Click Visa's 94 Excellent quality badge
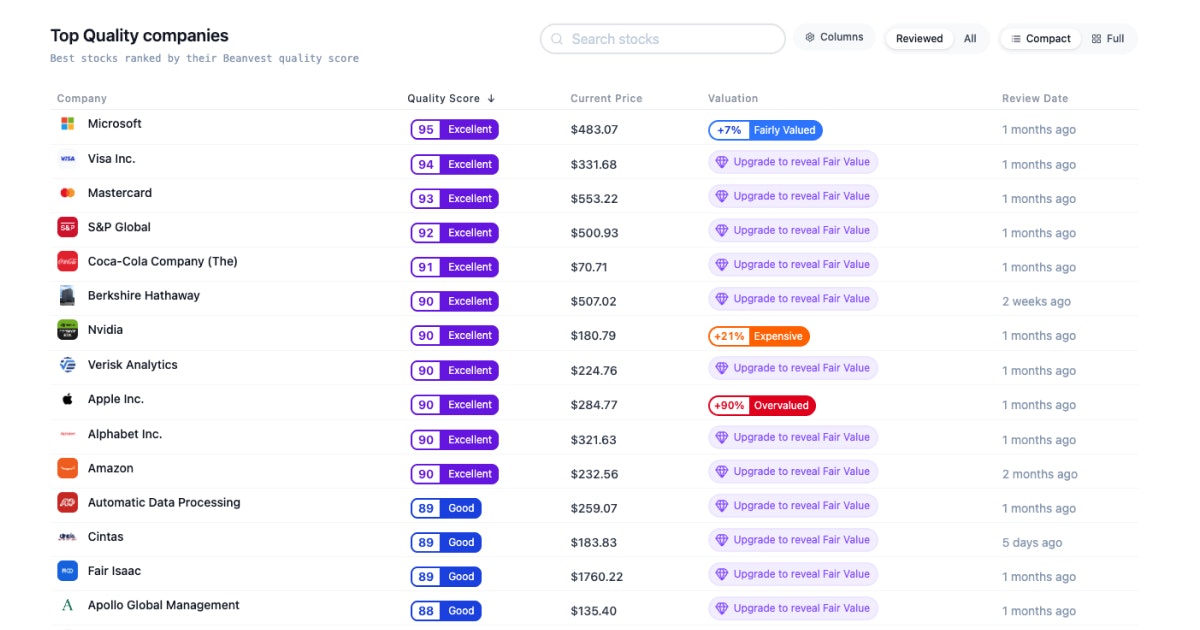This screenshot has width=1200, height=630. tap(454, 164)
